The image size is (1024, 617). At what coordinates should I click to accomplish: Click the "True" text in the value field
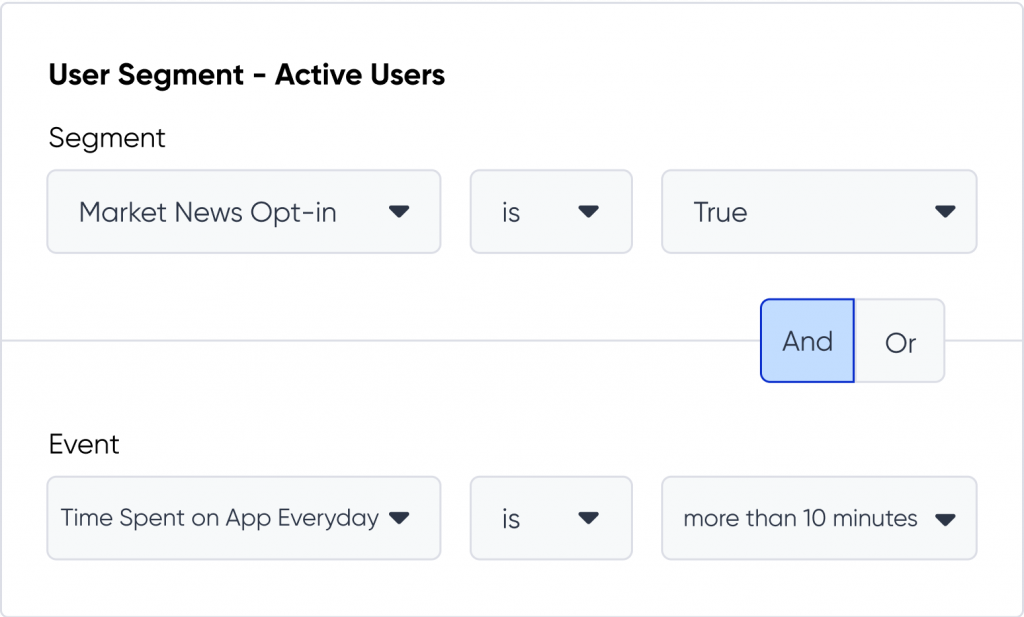tap(720, 212)
